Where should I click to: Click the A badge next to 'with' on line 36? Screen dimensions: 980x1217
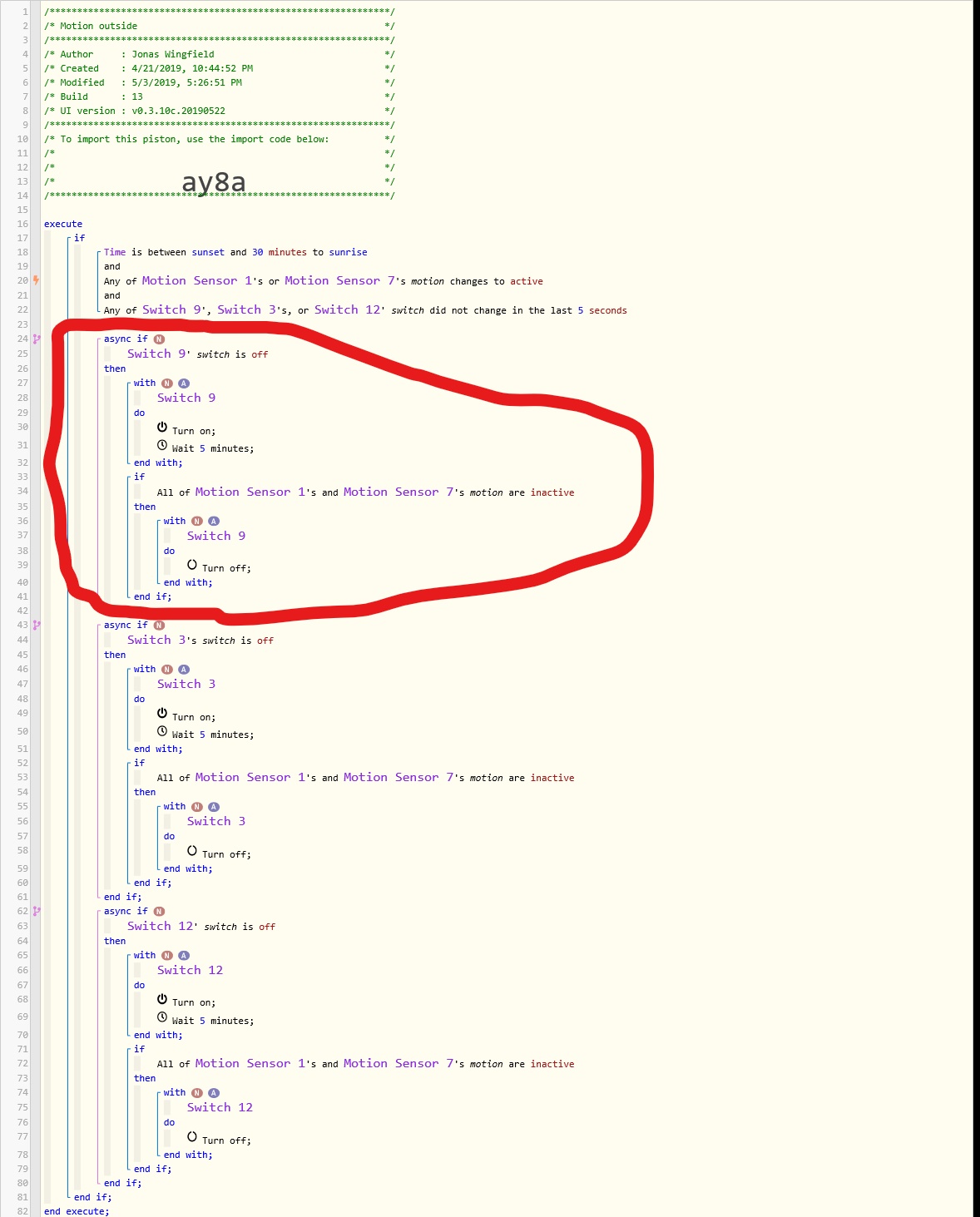coord(214,521)
